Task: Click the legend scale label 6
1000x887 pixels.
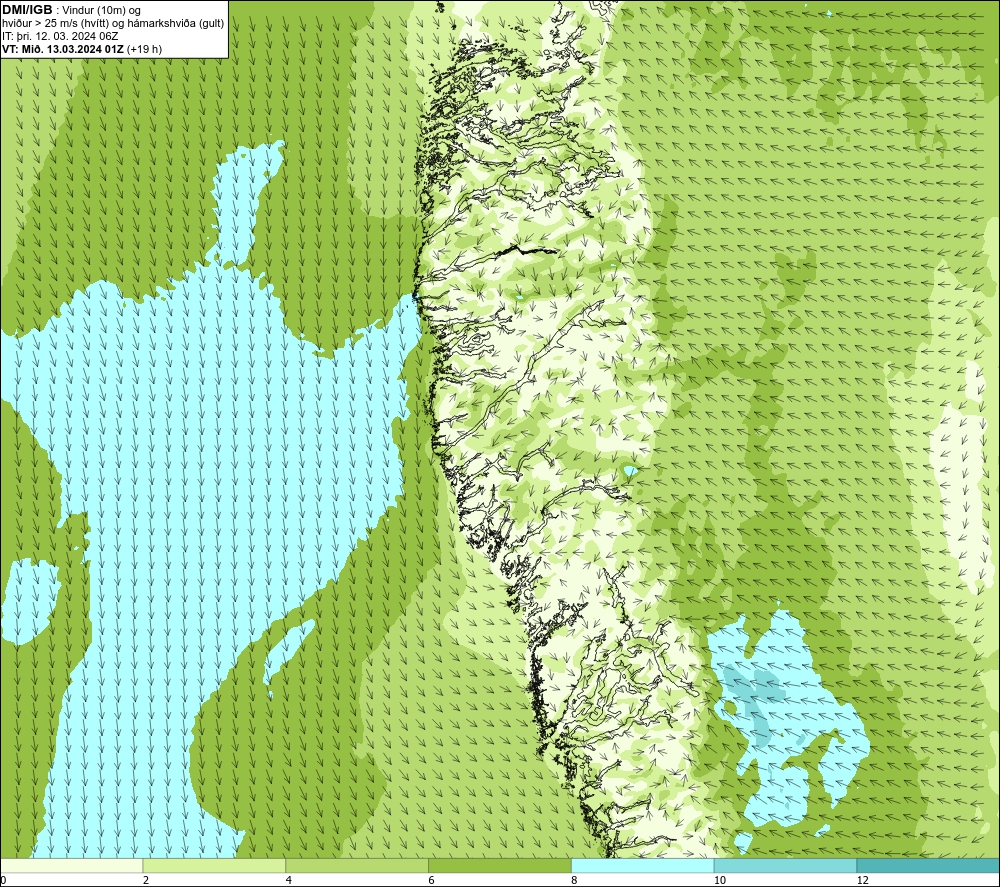Action: tap(432, 880)
